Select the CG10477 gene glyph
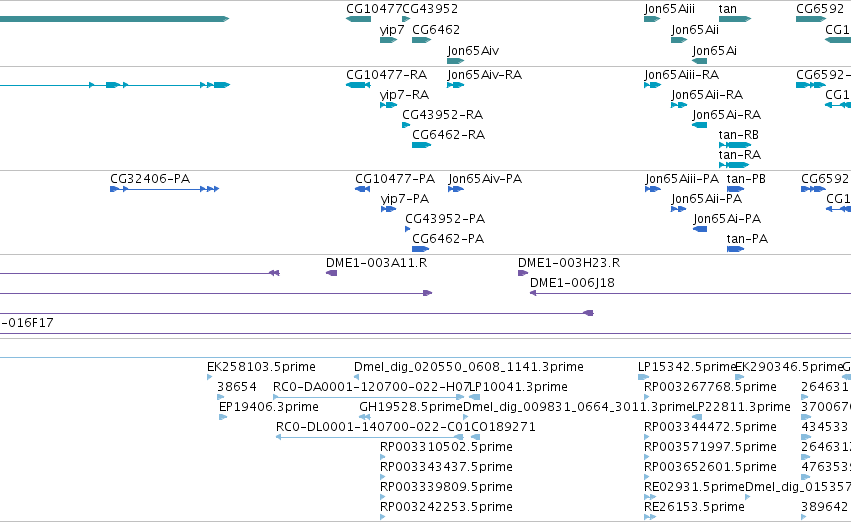Image resolution: width=851 pixels, height=522 pixels. pos(358,19)
